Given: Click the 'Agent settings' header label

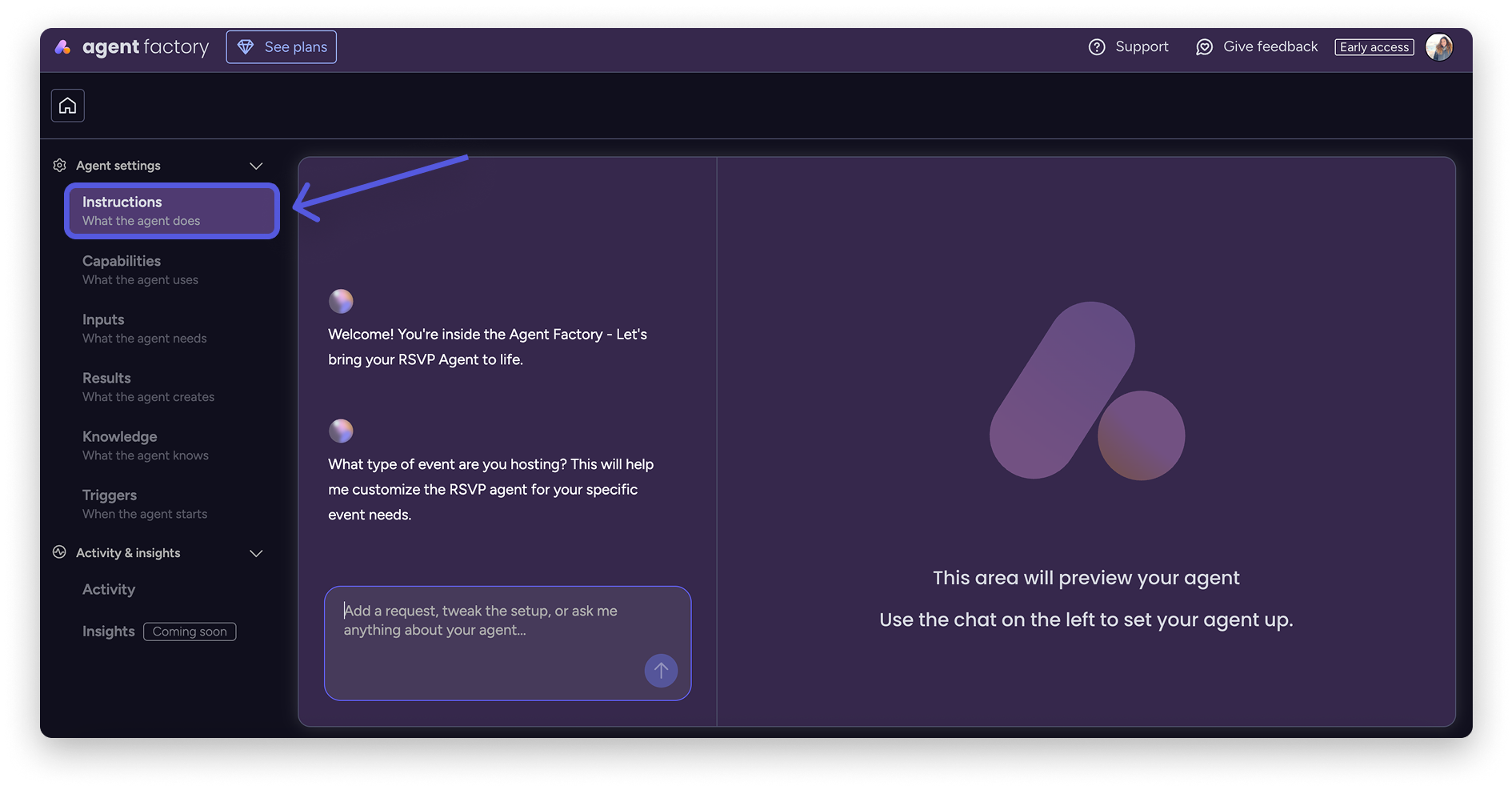Looking at the screenshot, I should 118,166.
